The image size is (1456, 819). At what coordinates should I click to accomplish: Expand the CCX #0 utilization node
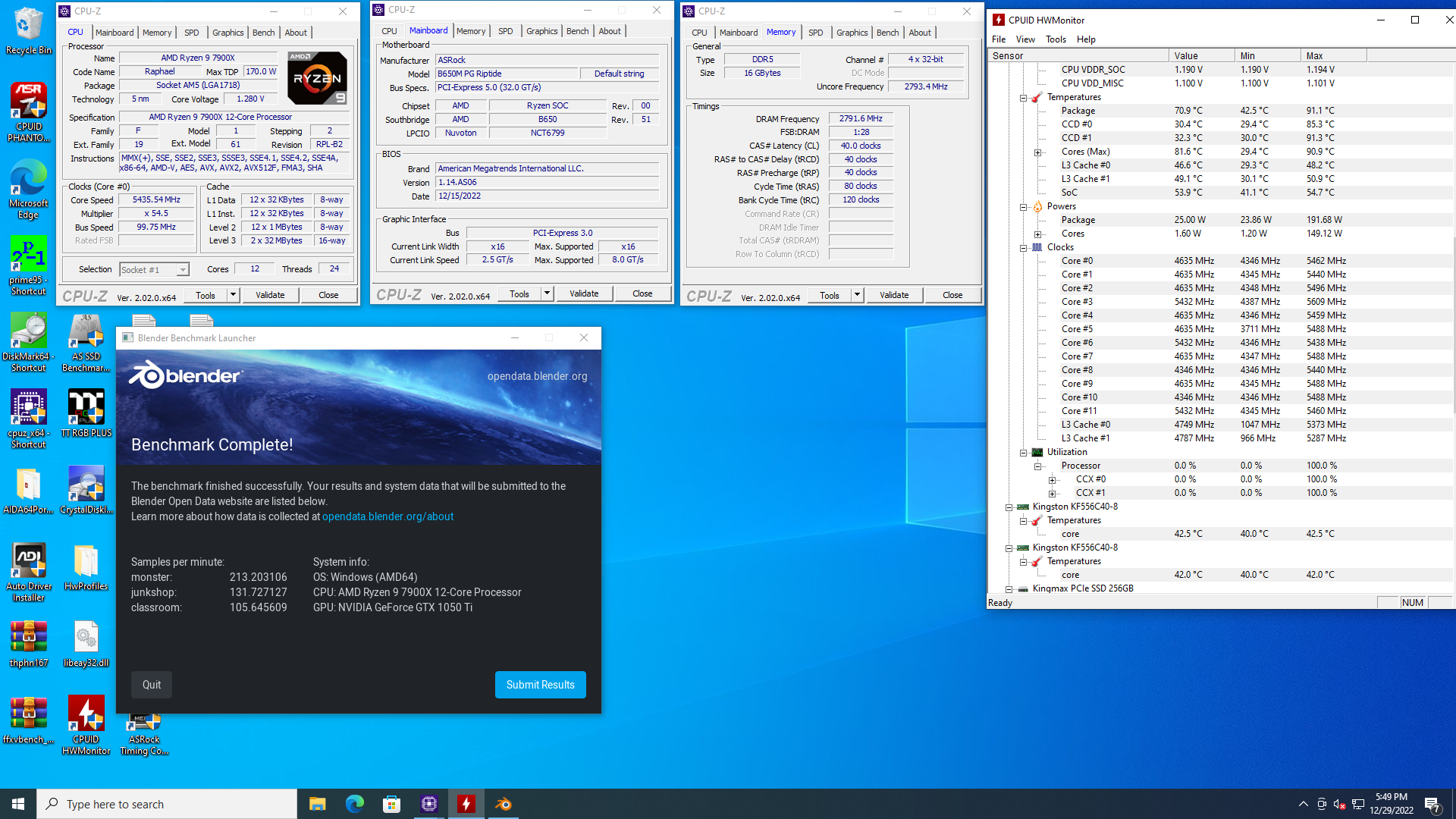(1052, 480)
